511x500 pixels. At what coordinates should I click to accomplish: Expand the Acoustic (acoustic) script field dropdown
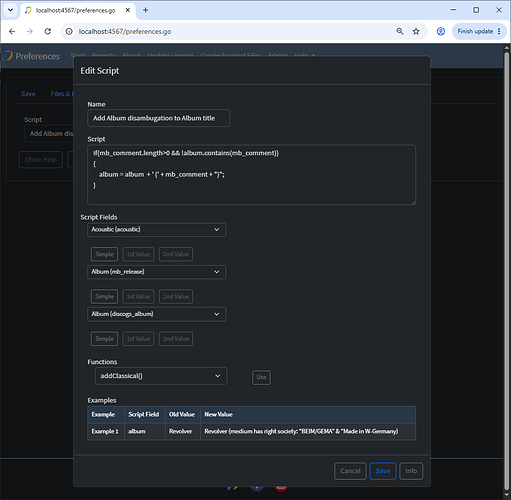tap(156, 230)
